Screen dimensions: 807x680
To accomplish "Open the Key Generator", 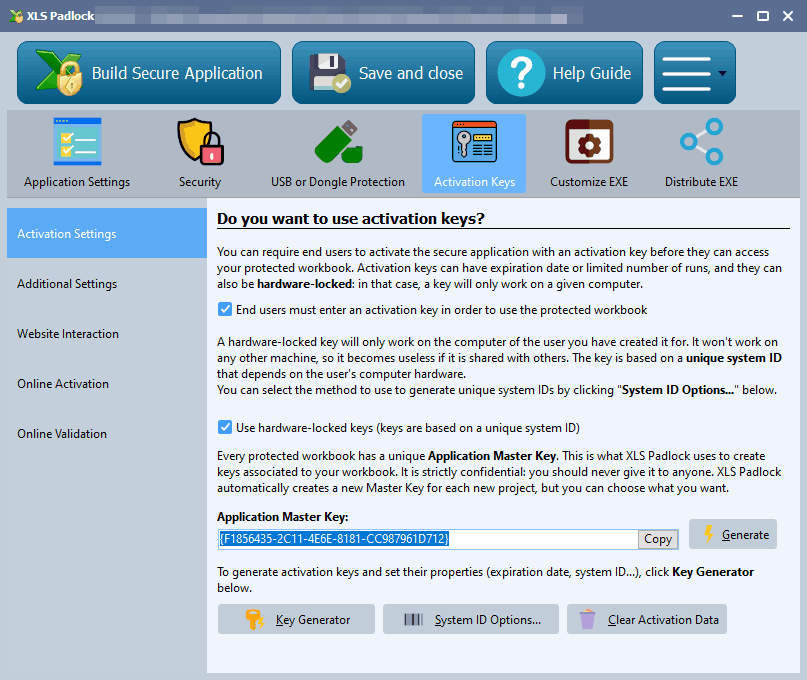I will 296,620.
